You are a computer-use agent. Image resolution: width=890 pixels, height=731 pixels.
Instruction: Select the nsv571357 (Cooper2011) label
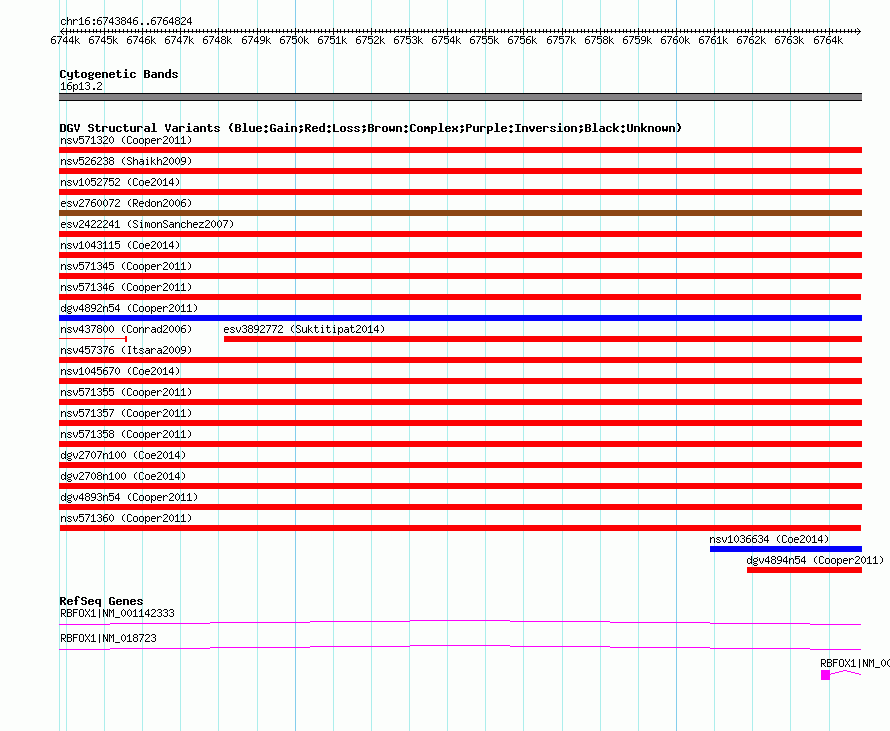(x=126, y=413)
